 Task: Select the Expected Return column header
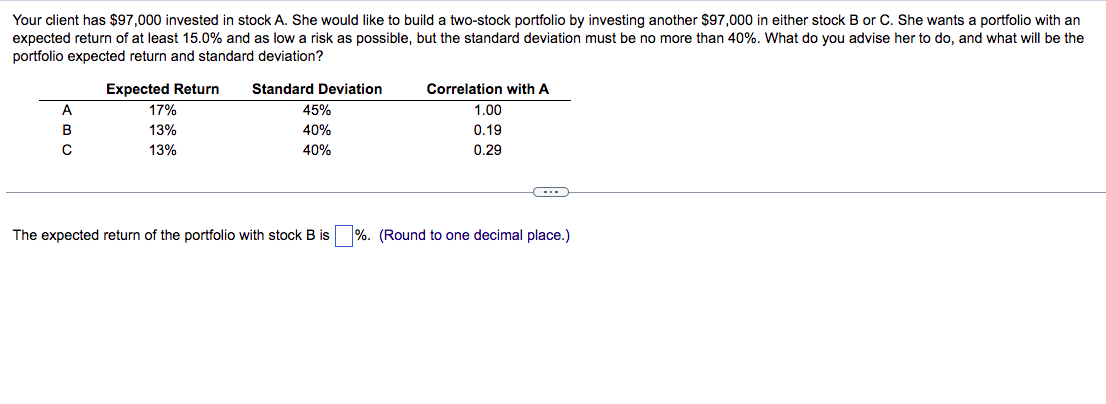[x=162, y=90]
